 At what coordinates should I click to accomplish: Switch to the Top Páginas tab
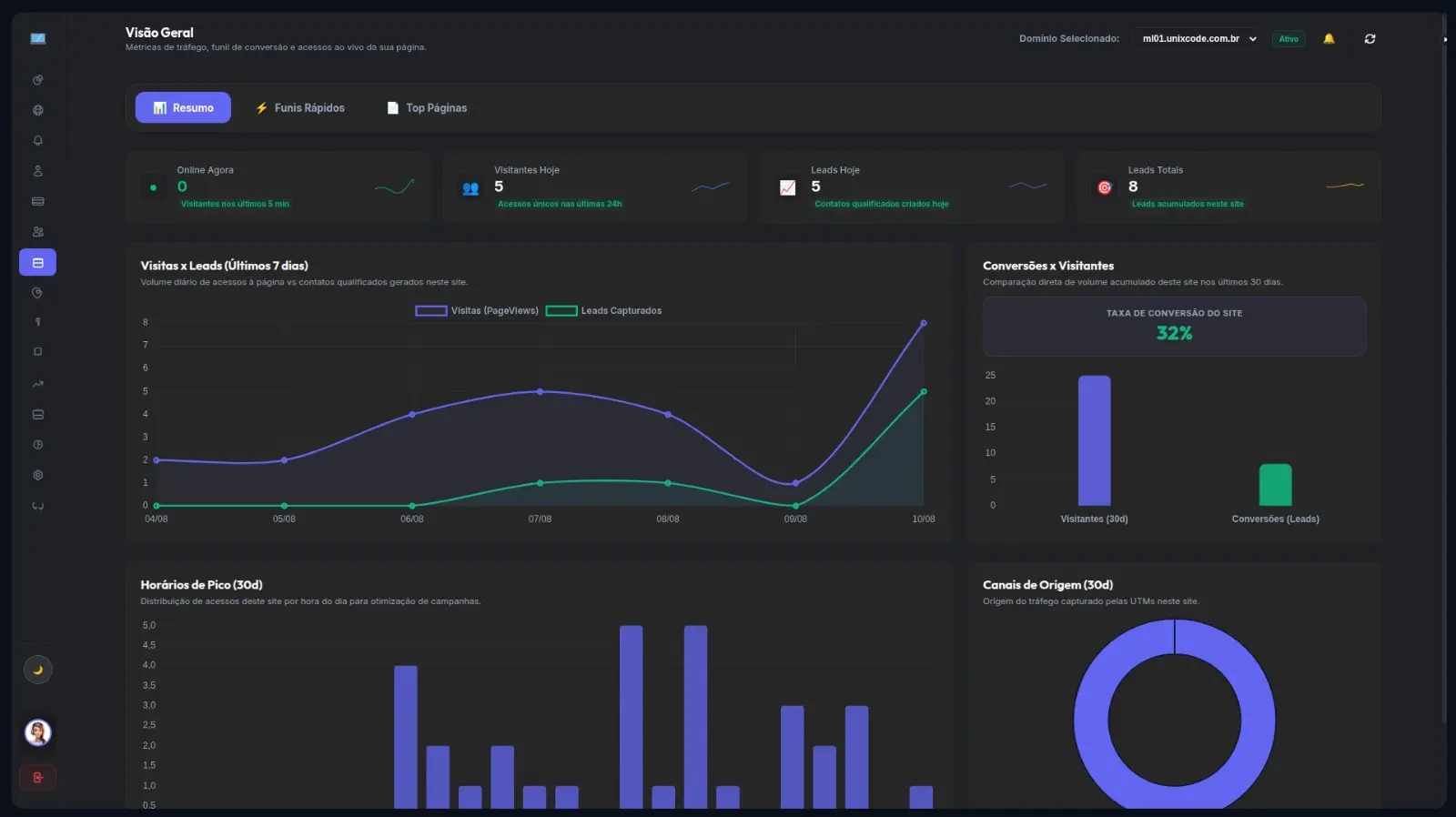point(427,107)
